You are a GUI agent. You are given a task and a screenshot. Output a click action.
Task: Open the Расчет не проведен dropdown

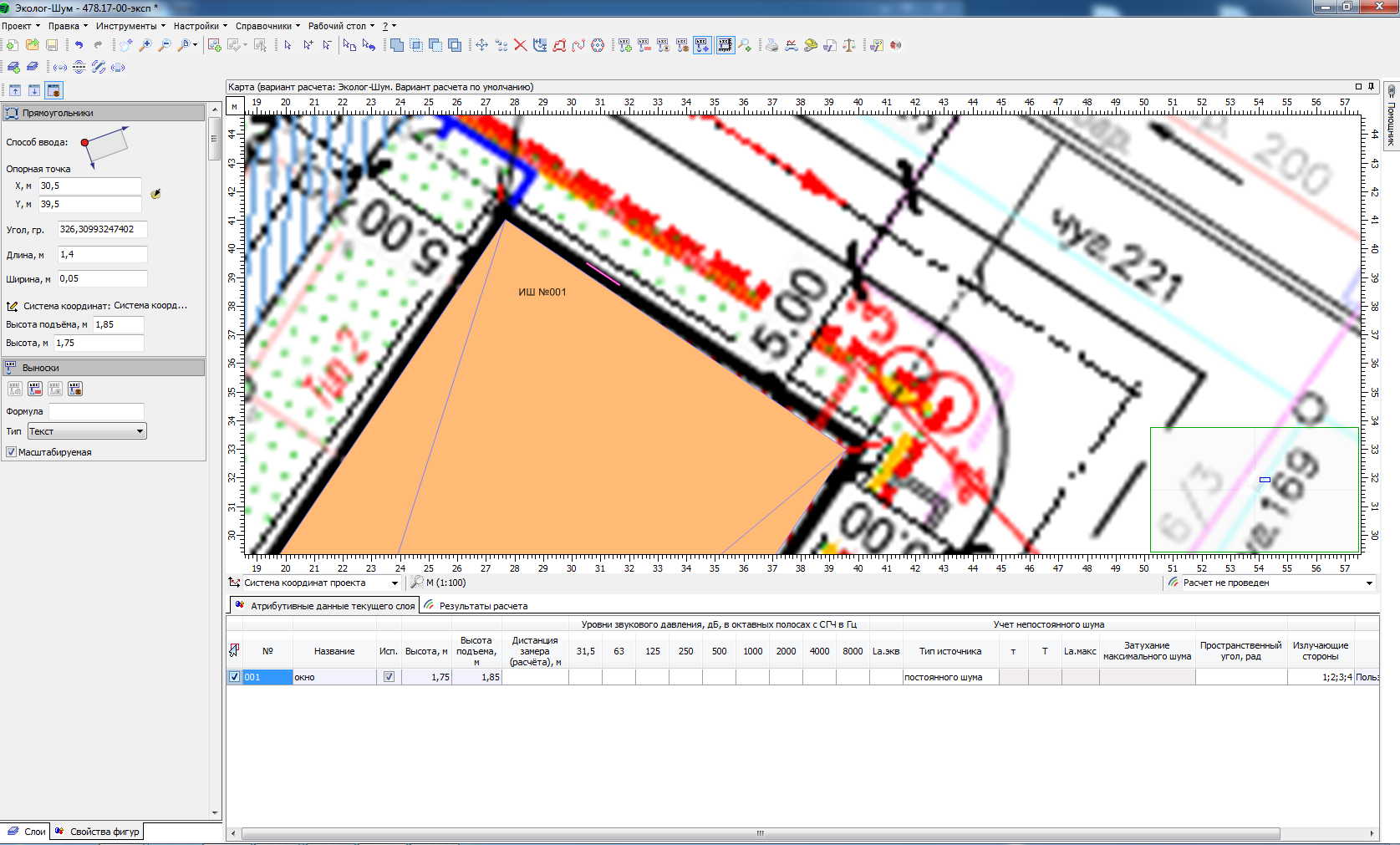click(1369, 583)
